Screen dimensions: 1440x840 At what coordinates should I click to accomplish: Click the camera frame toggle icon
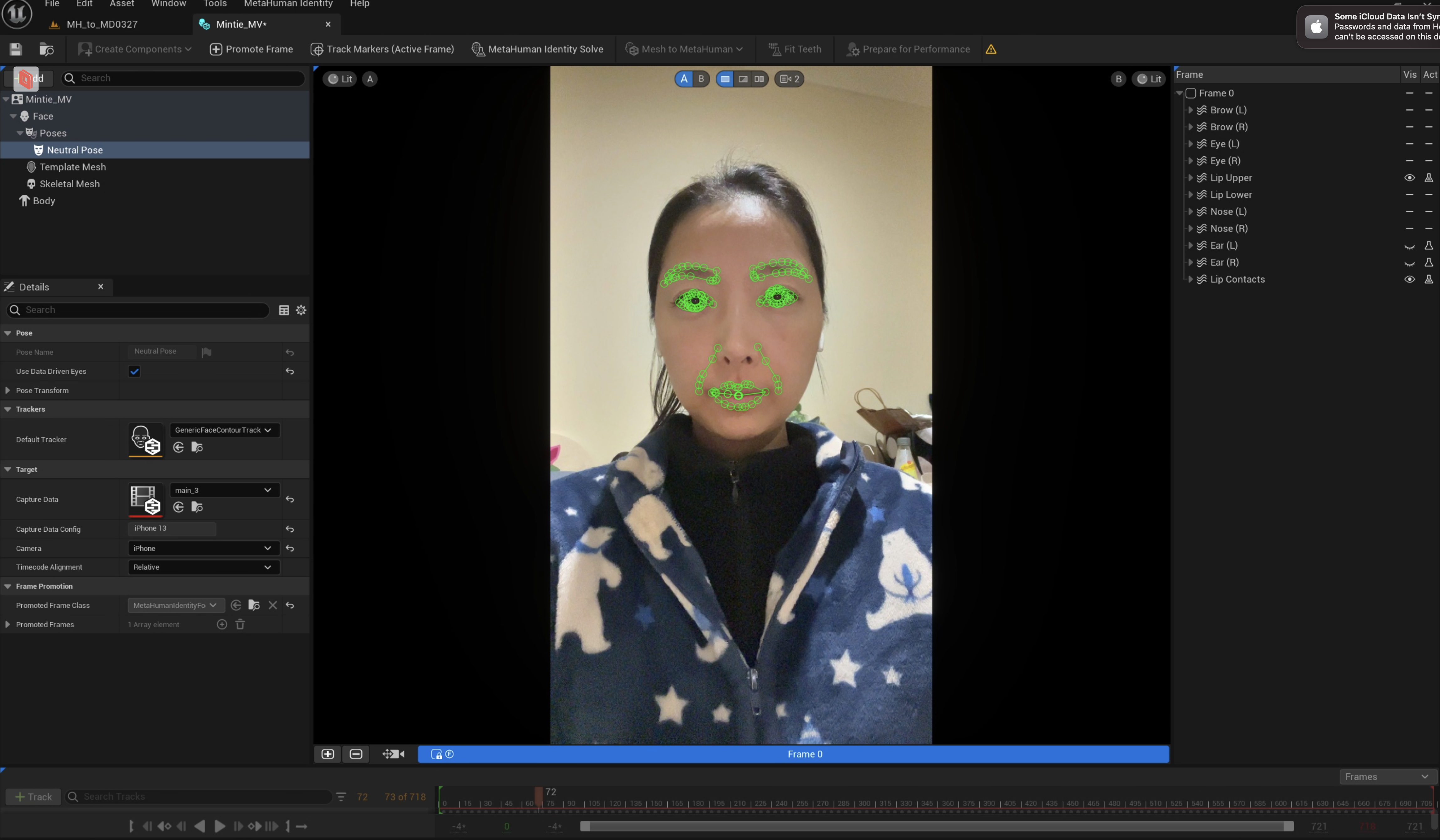coord(393,754)
